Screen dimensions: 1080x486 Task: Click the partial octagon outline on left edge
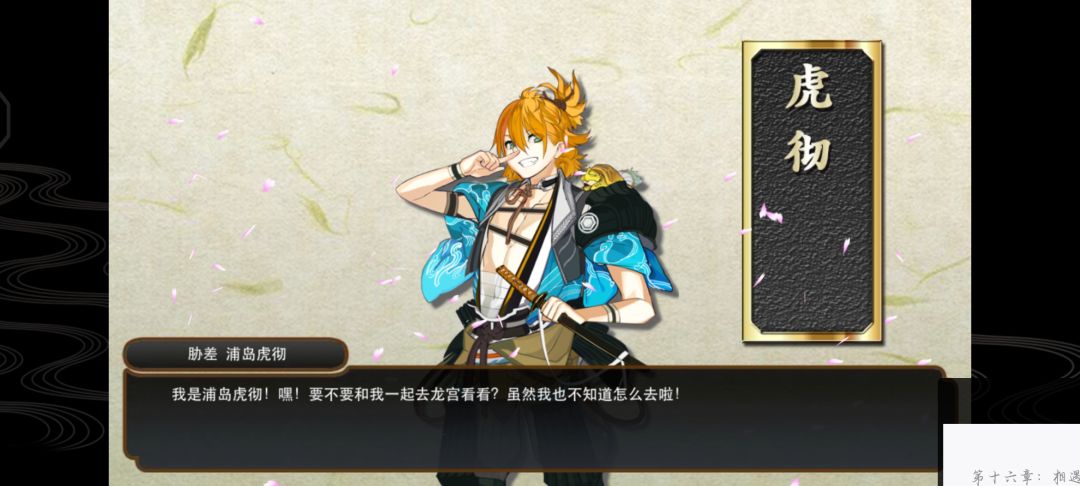pyautogui.click(x=5, y=120)
